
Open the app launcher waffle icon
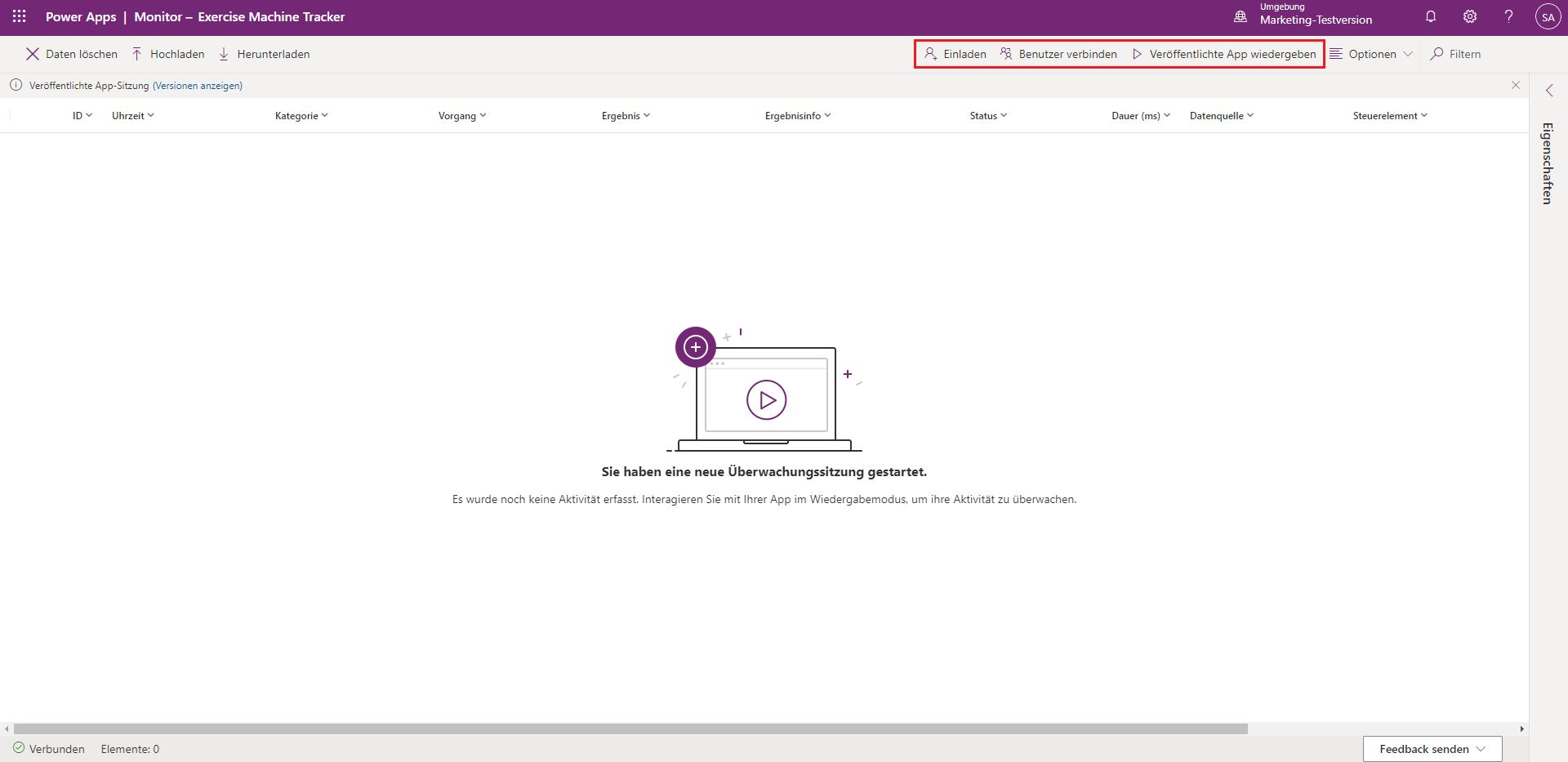click(20, 16)
